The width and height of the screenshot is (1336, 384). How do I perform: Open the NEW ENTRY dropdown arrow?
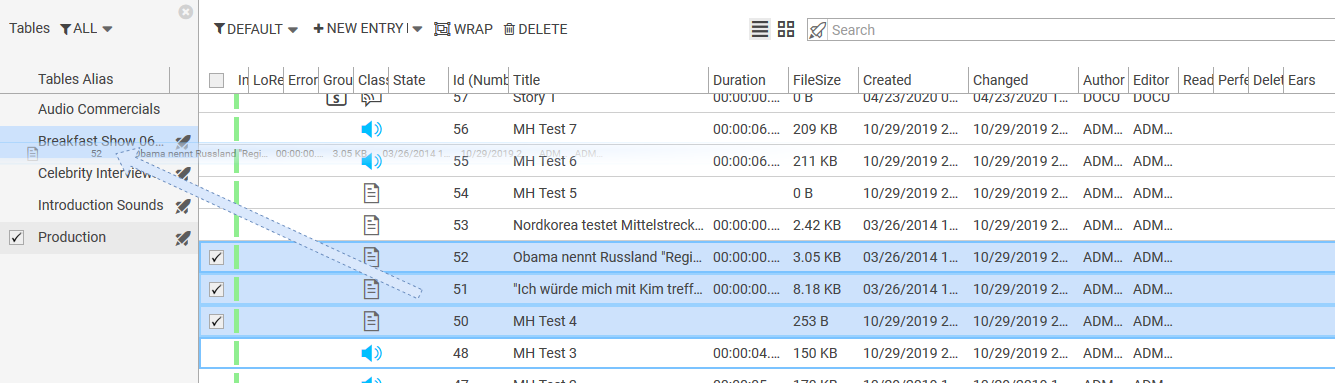pyautogui.click(x=417, y=29)
